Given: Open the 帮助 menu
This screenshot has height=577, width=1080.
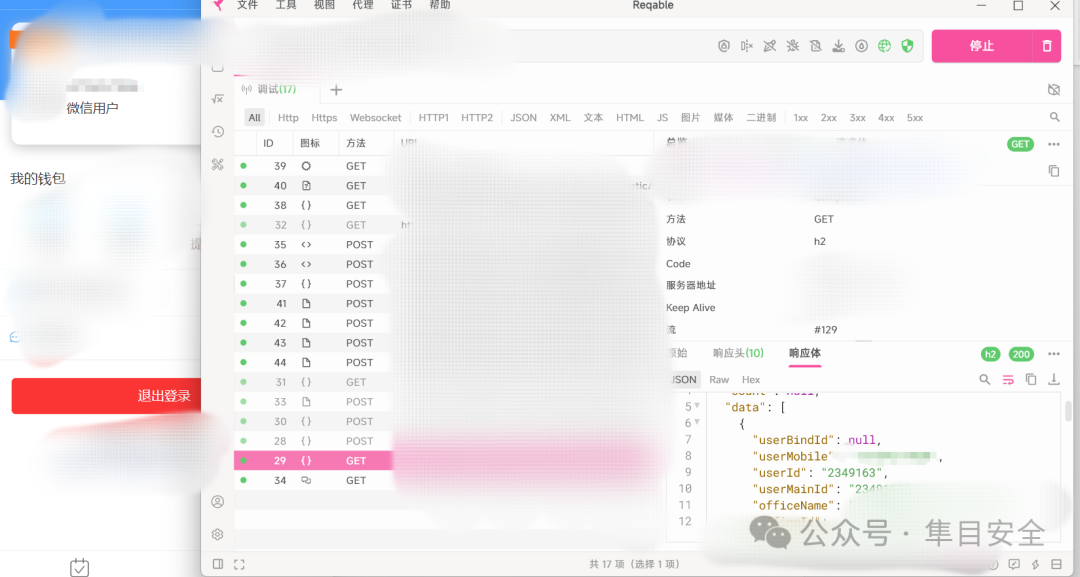Looking at the screenshot, I should click(x=440, y=5).
